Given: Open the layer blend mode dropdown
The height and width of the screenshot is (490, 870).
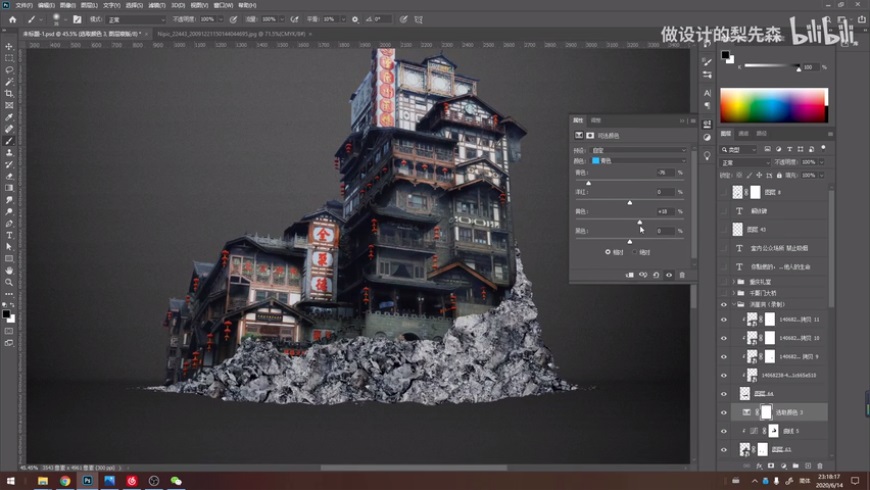Looking at the screenshot, I should pos(744,162).
